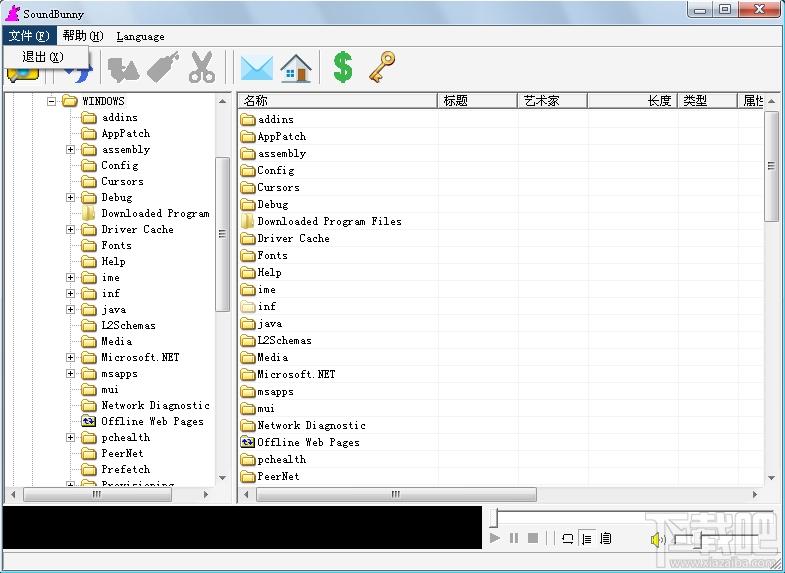The width and height of the screenshot is (785, 573).
Task: Expand the msapps tree node
Action: point(70,374)
